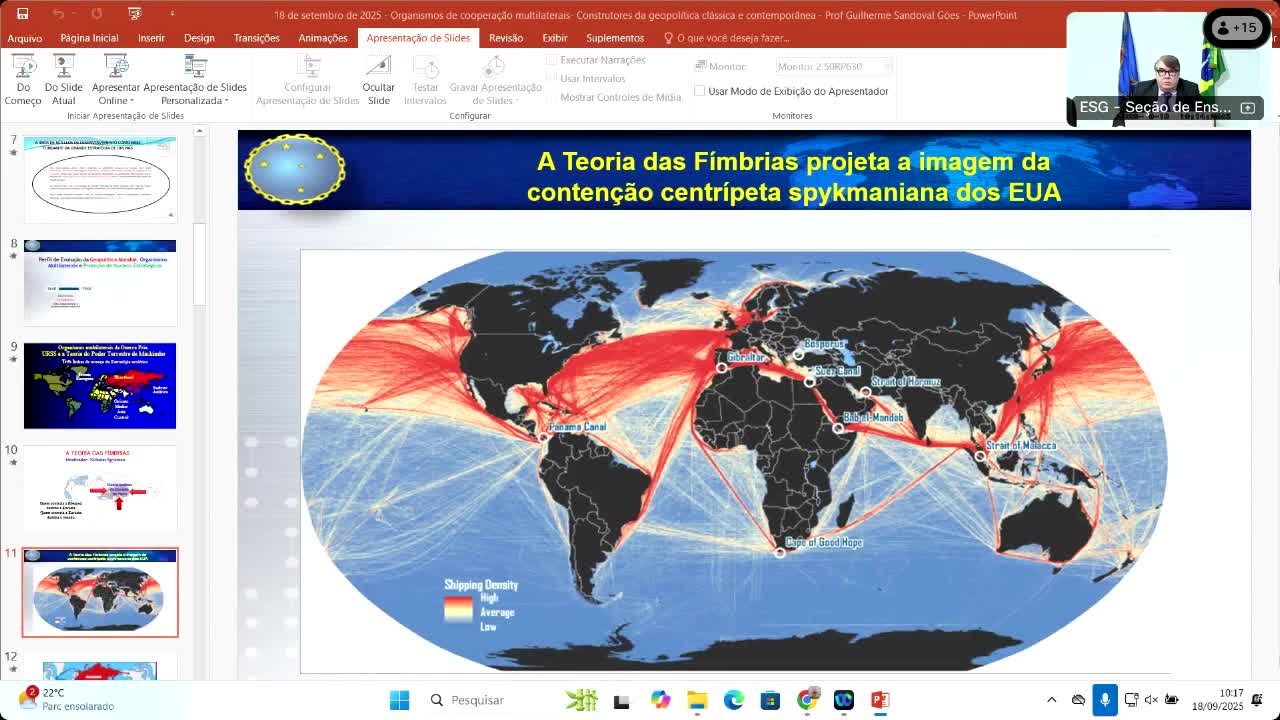1280x720 pixels.
Task: Open the Exibir tab
Action: (x=555, y=38)
